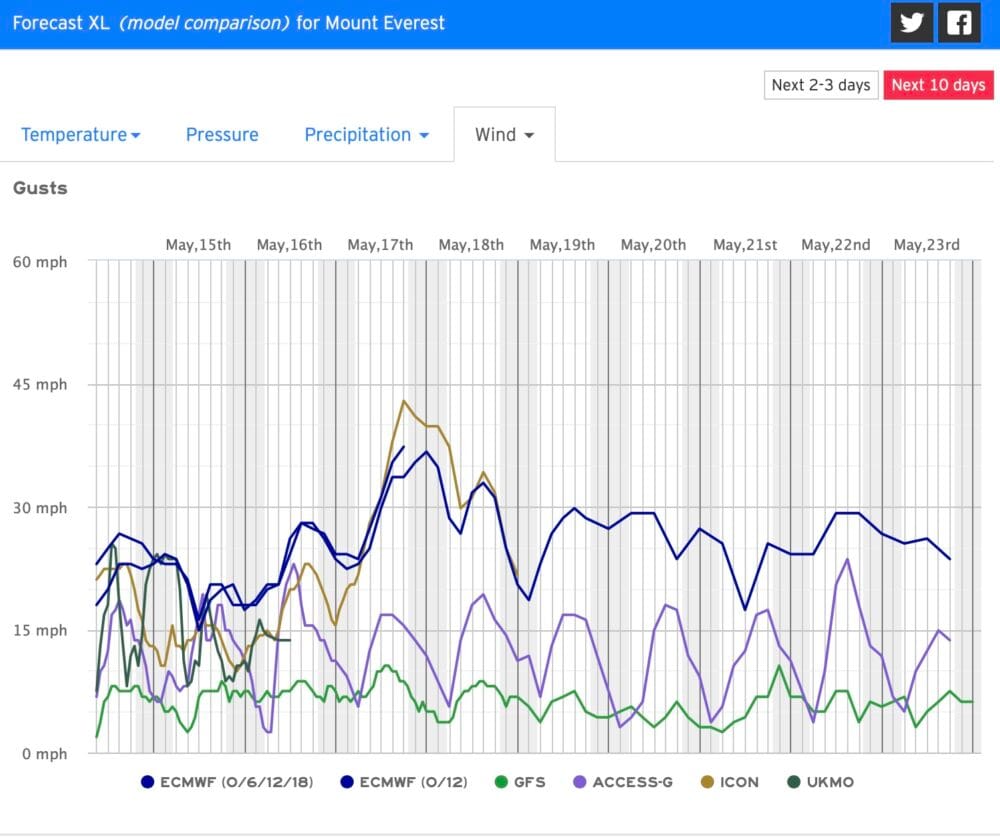Click the ICON gust peak on chart
The width and height of the screenshot is (1000, 839).
pos(403,401)
